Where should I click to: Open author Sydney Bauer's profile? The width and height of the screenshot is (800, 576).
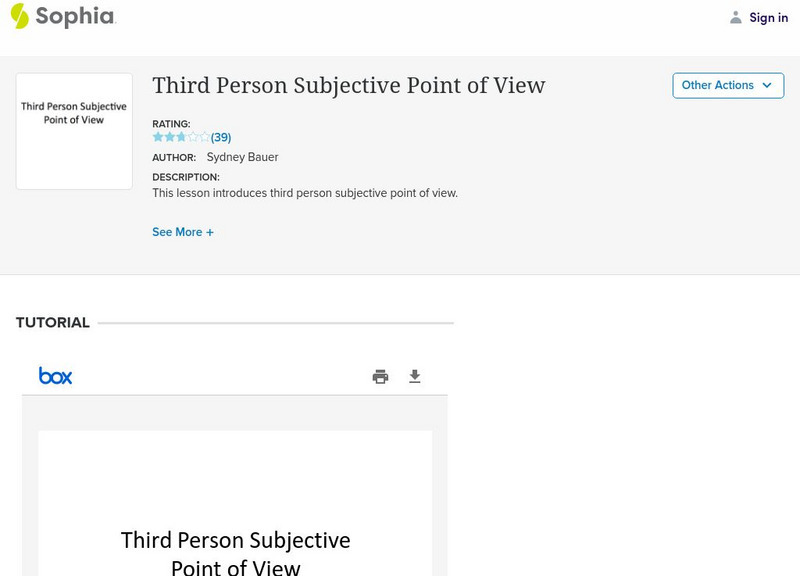[x=242, y=157]
